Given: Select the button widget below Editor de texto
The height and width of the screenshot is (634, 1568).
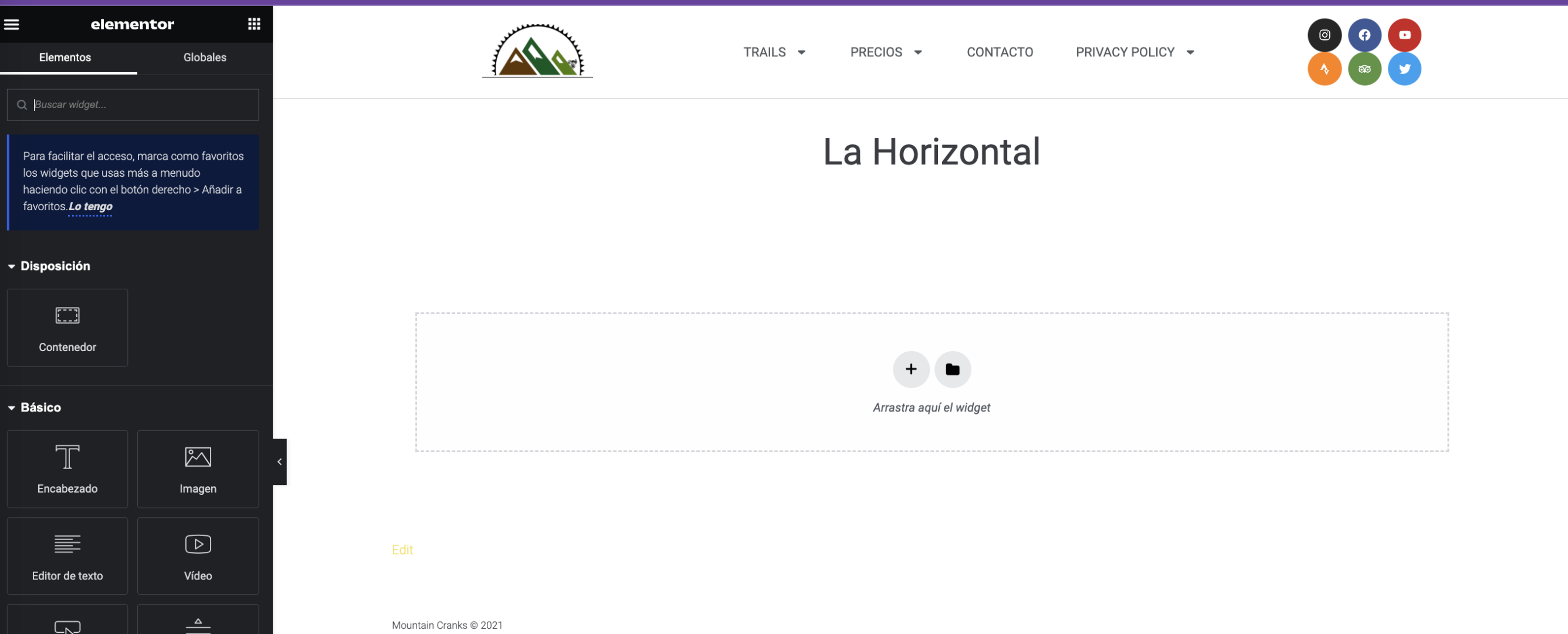Looking at the screenshot, I should coord(67,620).
